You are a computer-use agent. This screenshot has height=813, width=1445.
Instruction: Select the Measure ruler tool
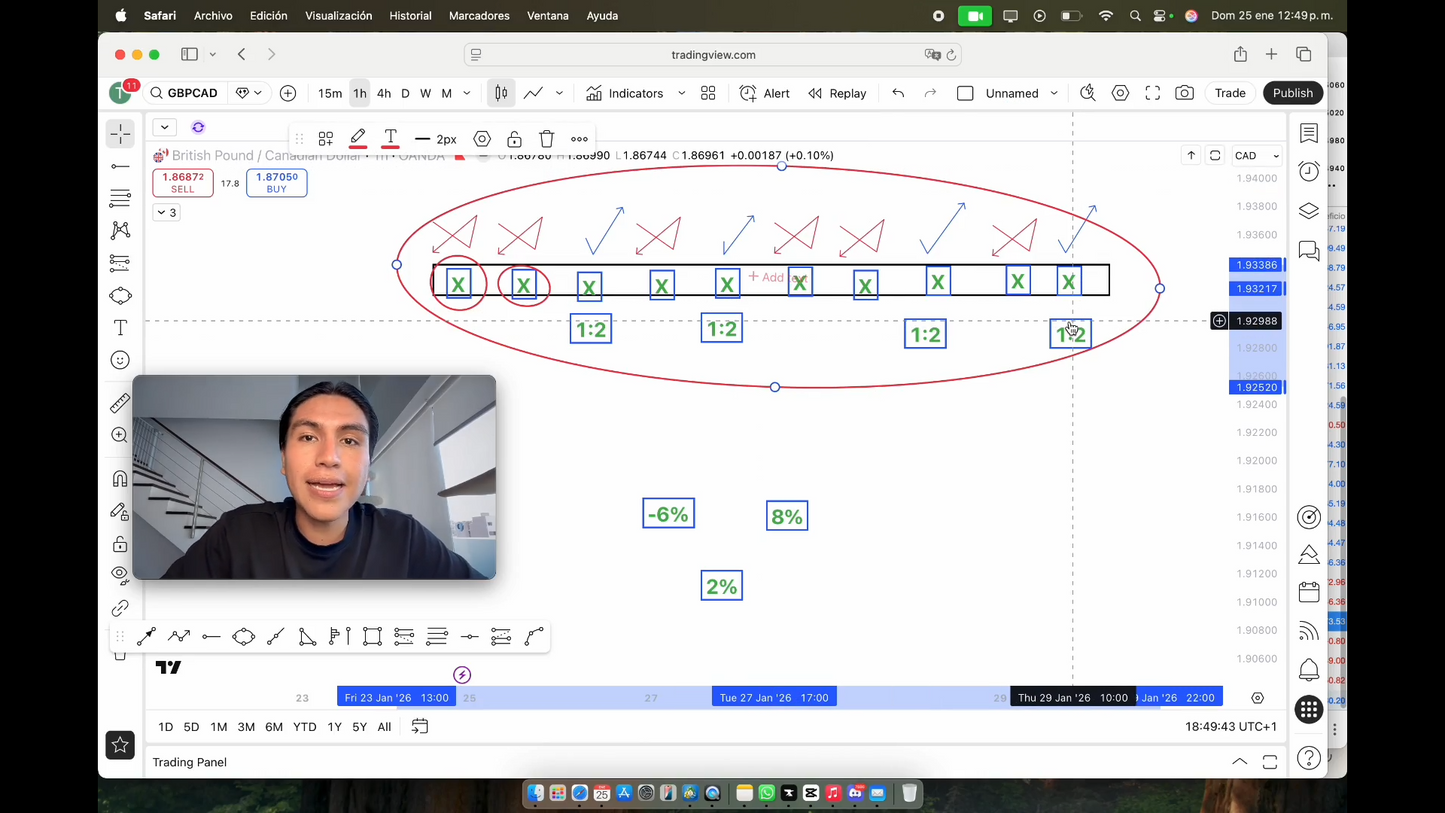click(x=120, y=403)
